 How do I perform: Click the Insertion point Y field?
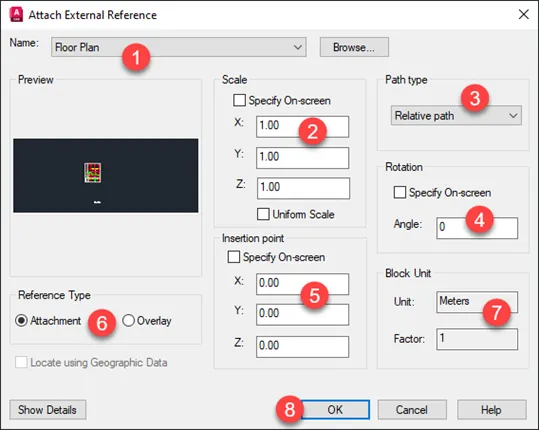[302, 315]
